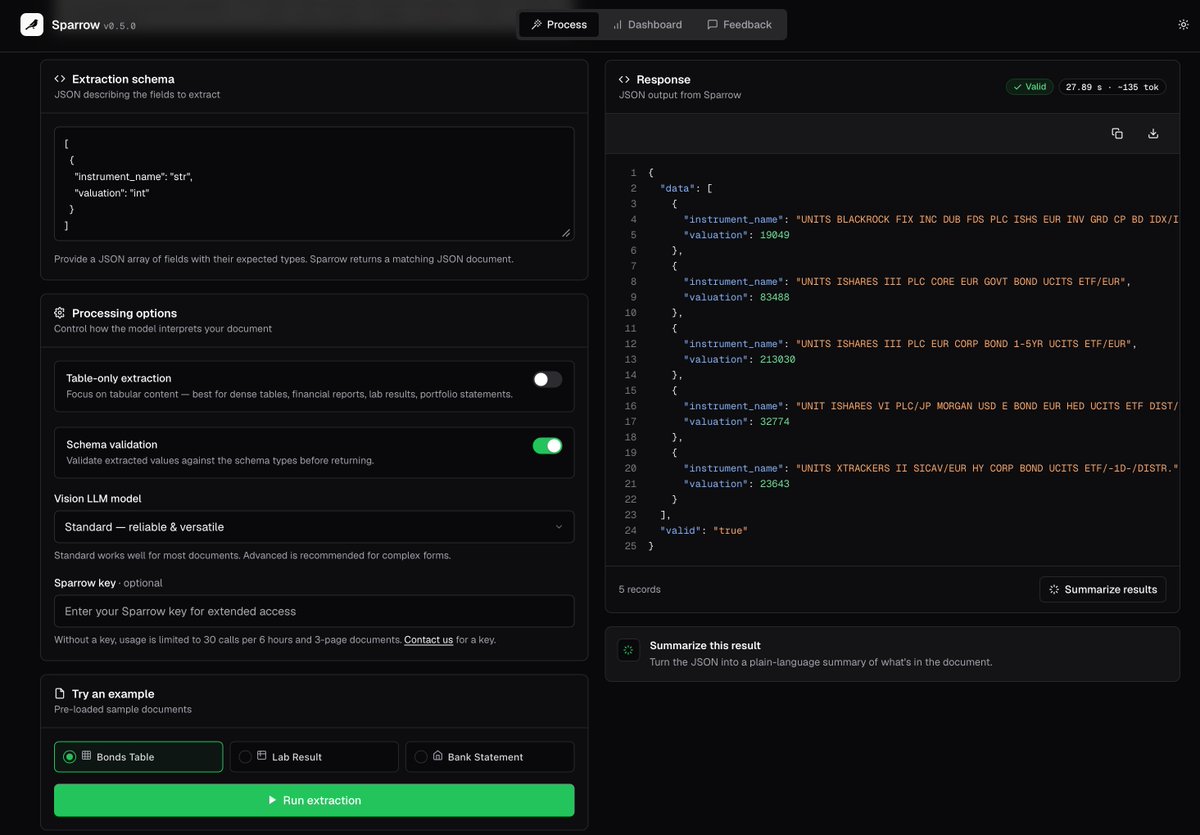Viewport: 1200px width, 835px height.
Task: Click the Try an example document icon
Action: coord(60,694)
